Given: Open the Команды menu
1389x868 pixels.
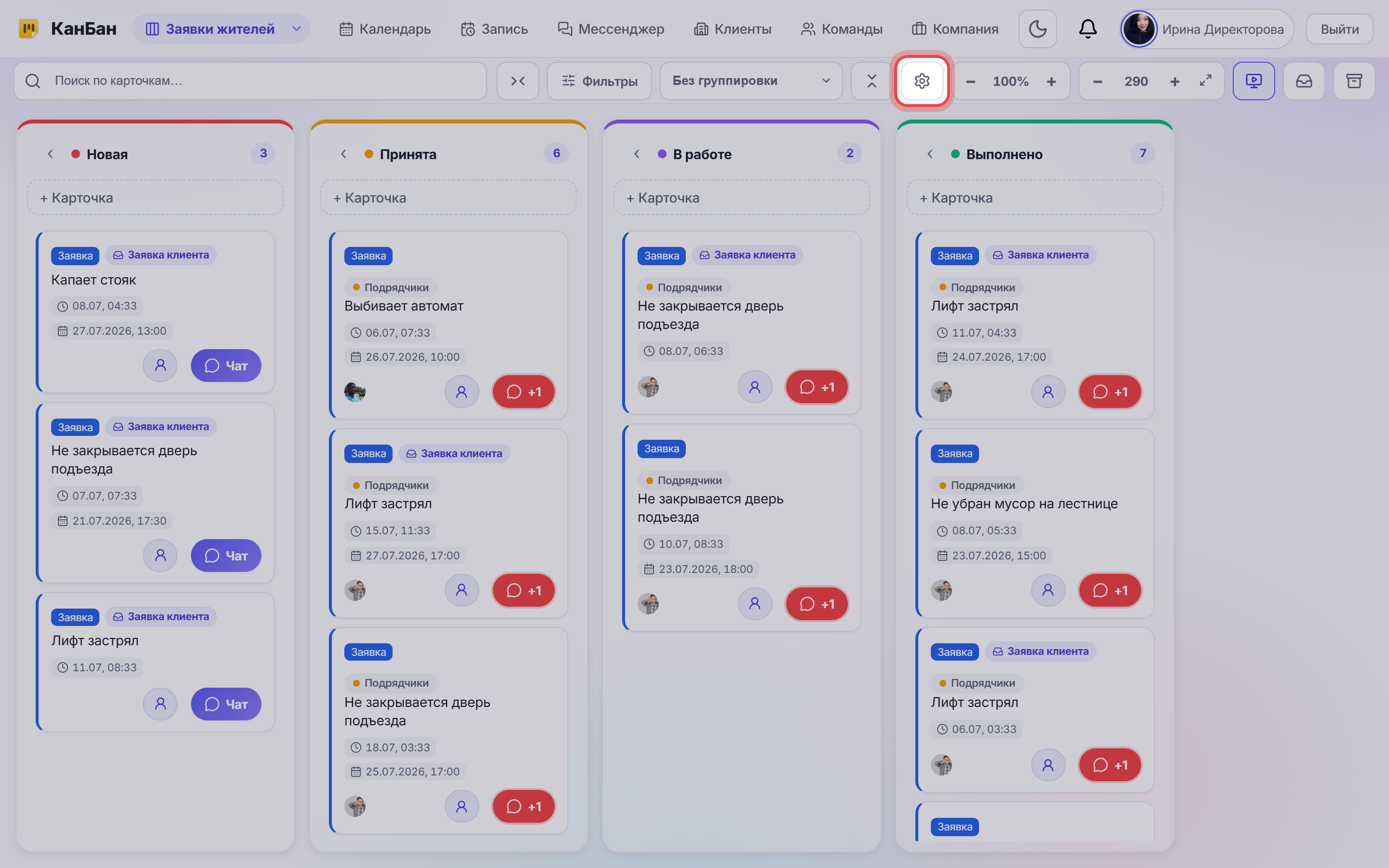Looking at the screenshot, I should pos(842,29).
